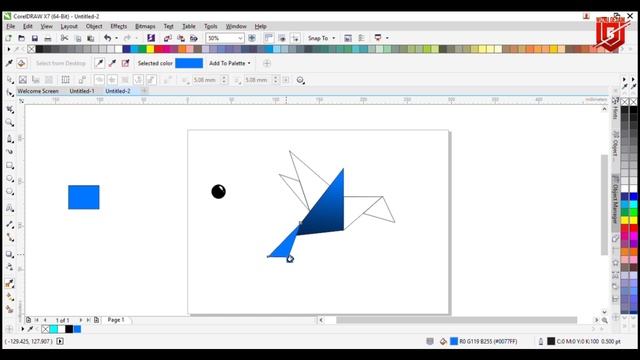Click the Paste icon in toolbar

(x=91, y=38)
